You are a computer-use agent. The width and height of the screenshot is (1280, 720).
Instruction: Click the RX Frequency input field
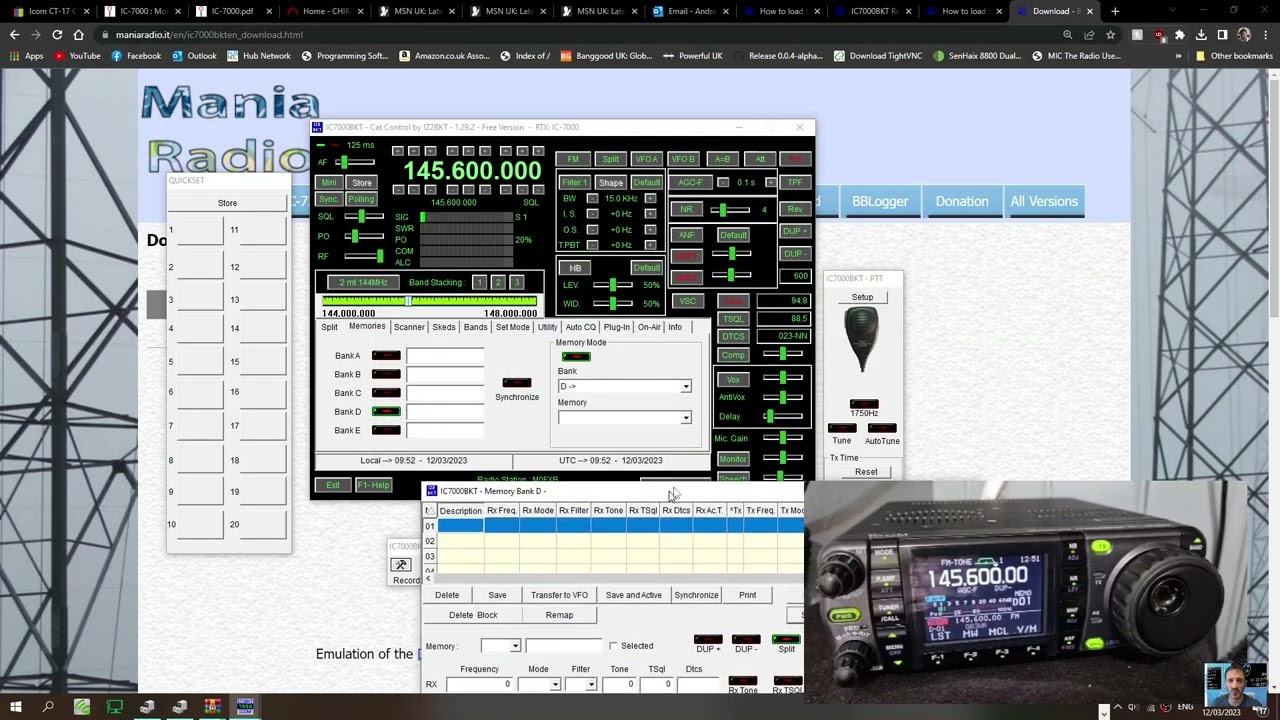pyautogui.click(x=479, y=684)
